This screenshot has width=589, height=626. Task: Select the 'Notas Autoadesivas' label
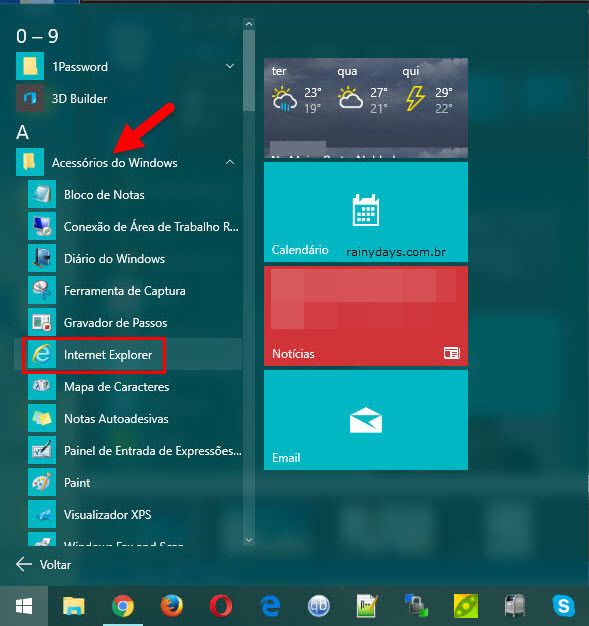116,418
